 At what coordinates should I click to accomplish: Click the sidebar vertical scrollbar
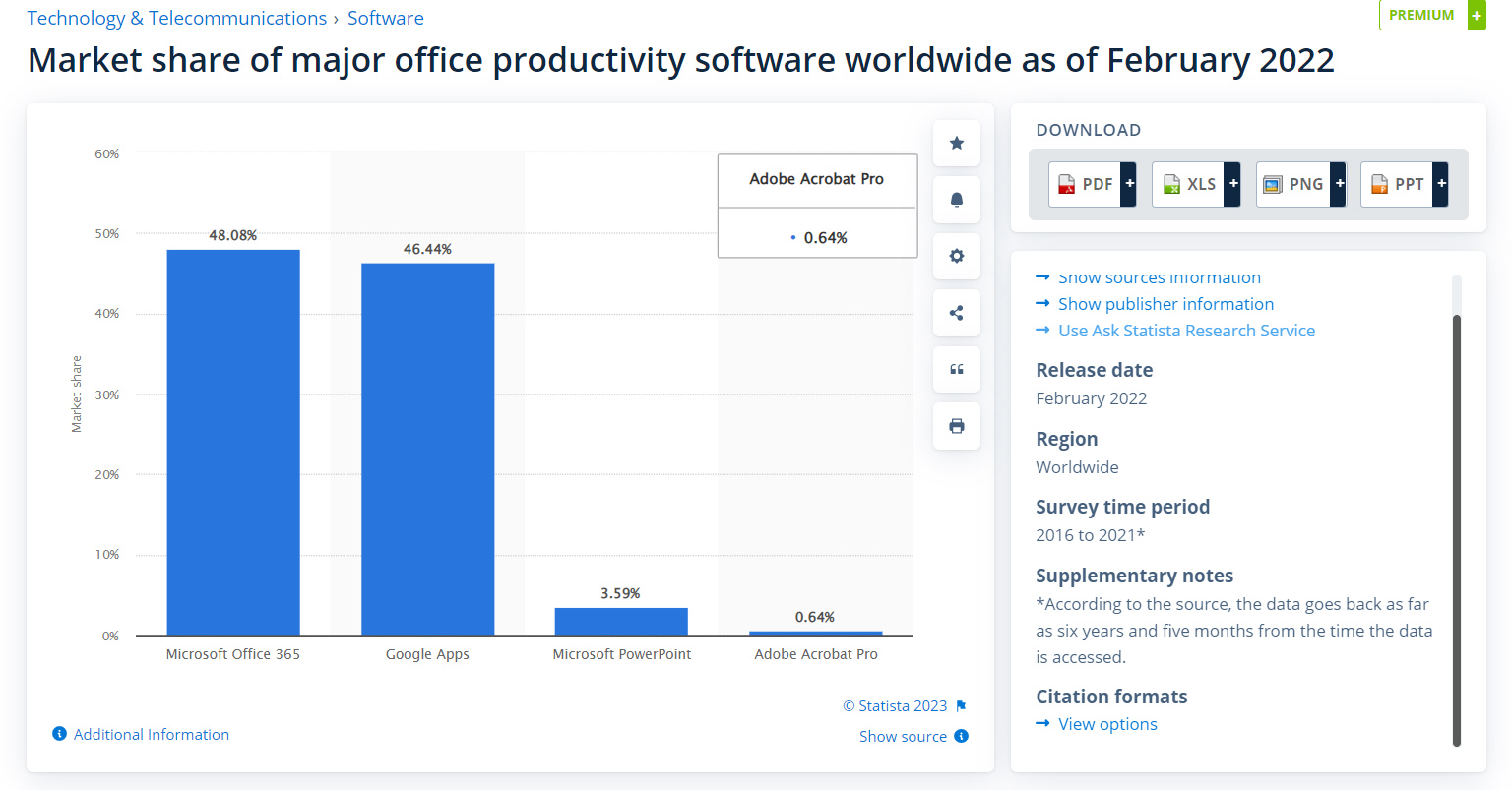[x=1457, y=529]
